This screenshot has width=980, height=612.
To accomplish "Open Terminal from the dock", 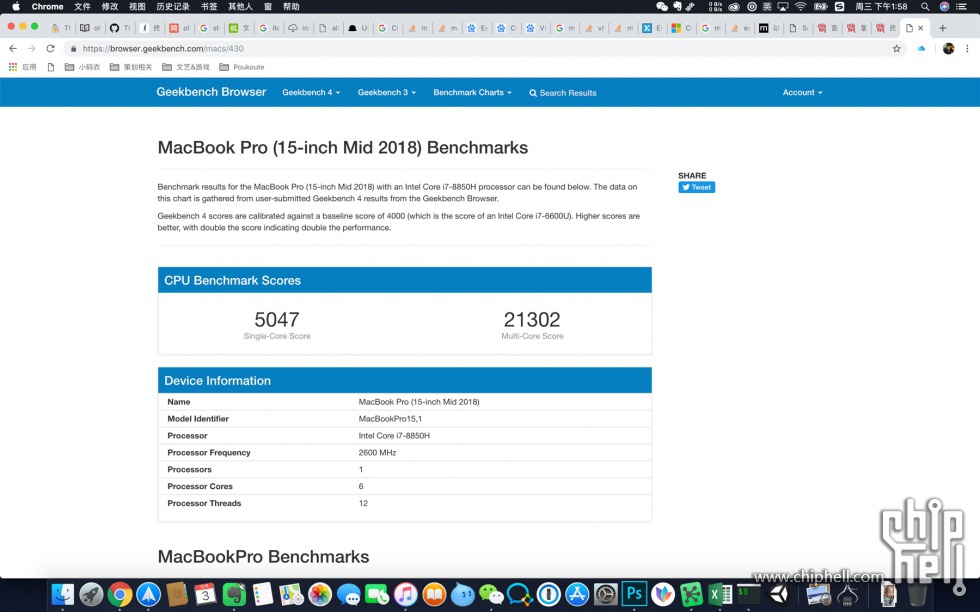I will tap(749, 594).
